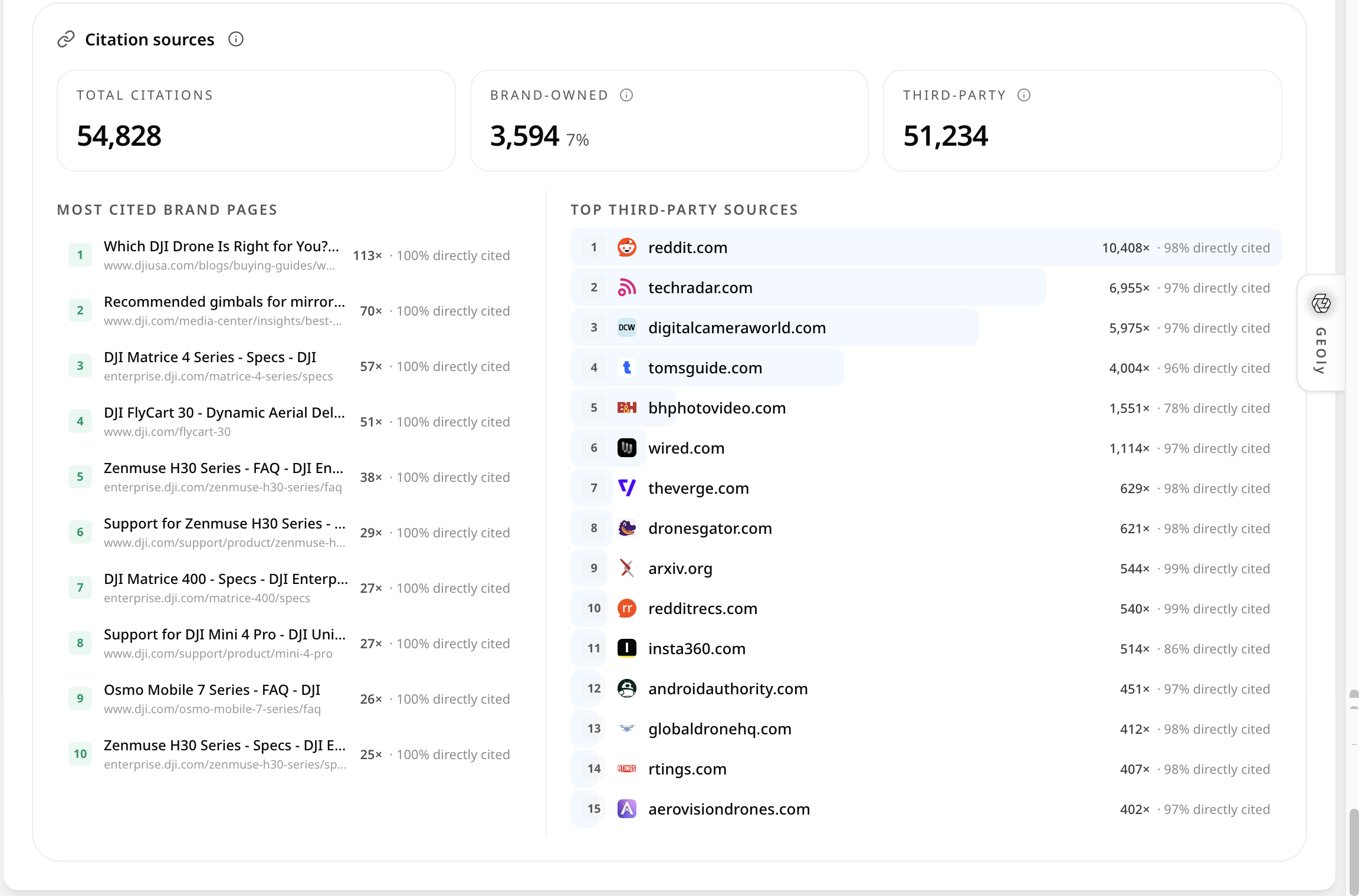
Task: Open Osmo Mobile 7 Series FAQ page
Action: tap(212, 690)
